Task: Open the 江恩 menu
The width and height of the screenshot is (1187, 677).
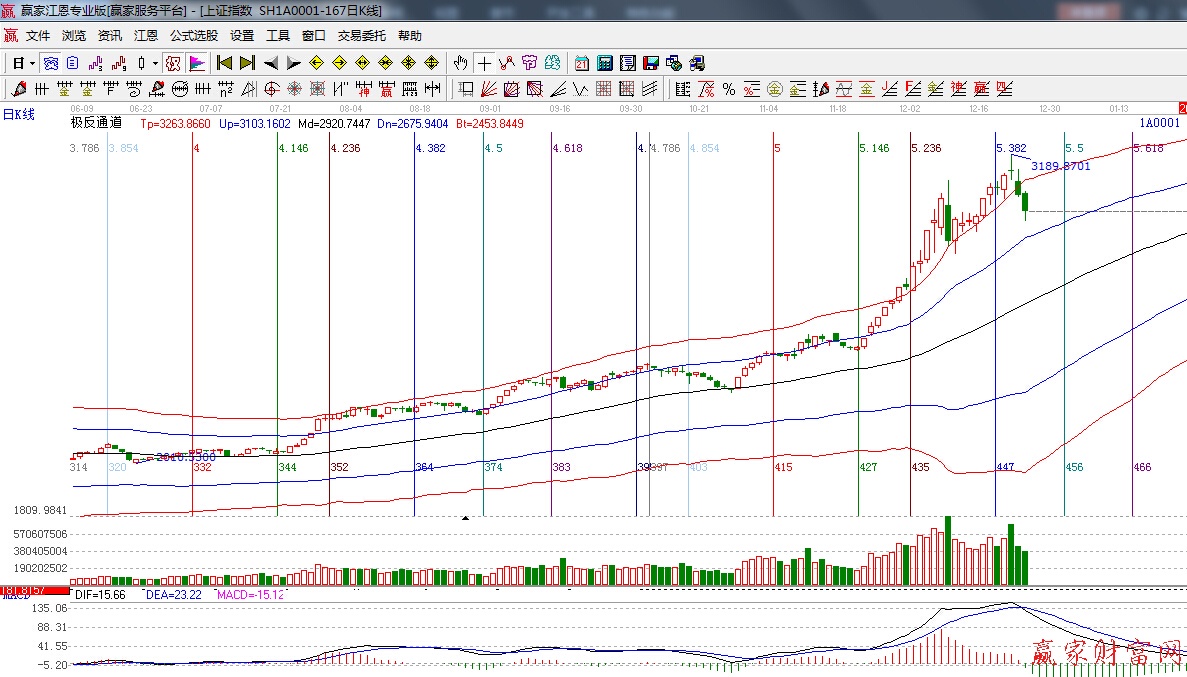Action: [146, 35]
